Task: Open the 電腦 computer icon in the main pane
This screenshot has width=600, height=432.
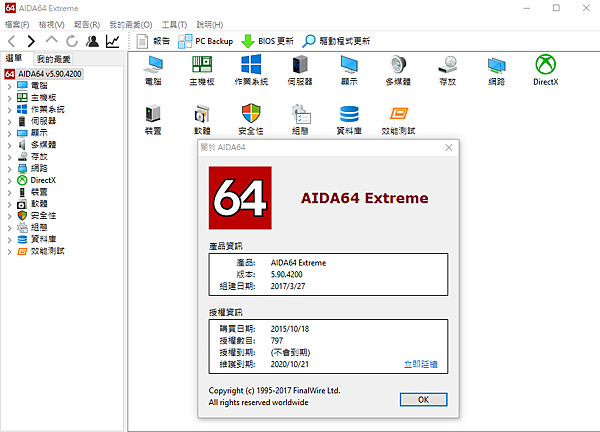Action: [x=153, y=70]
